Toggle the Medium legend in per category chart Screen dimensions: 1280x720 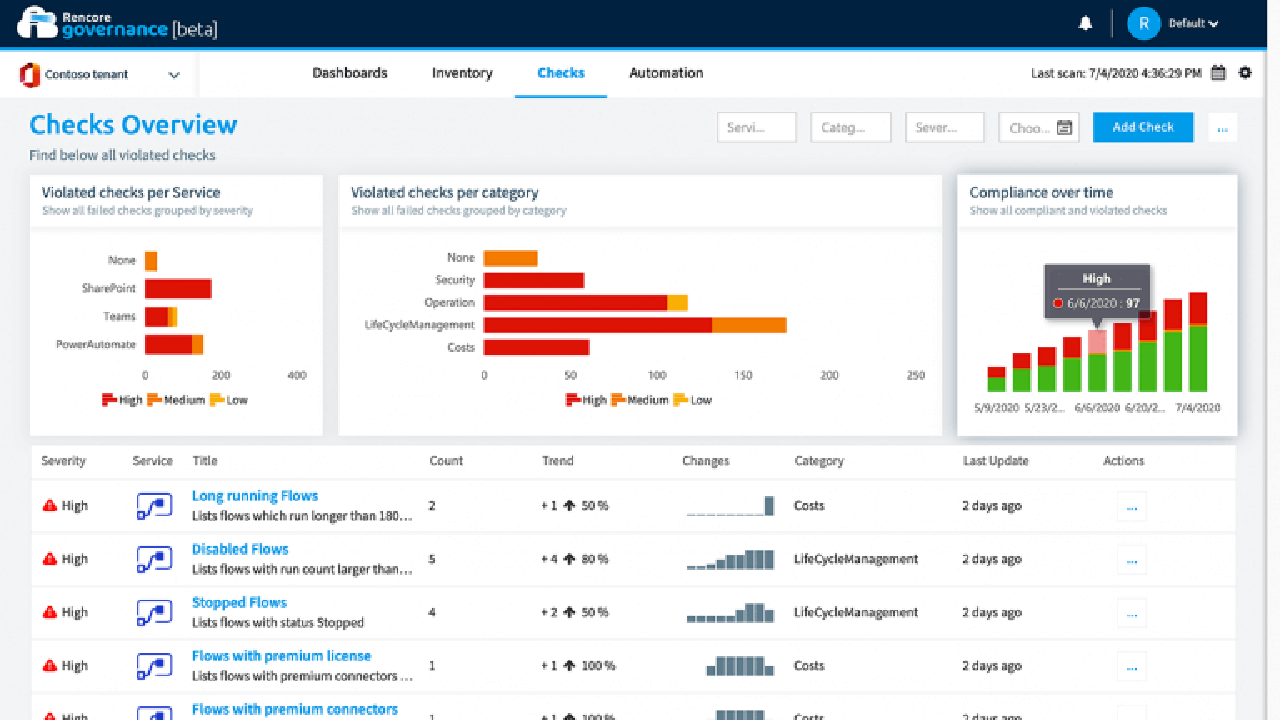(x=640, y=400)
